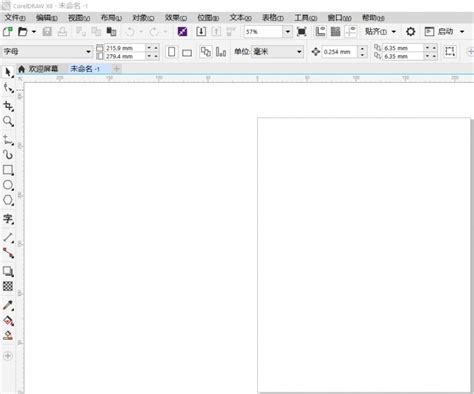Toggle the Show rulers button
474x394 pixels.
(x=320, y=32)
